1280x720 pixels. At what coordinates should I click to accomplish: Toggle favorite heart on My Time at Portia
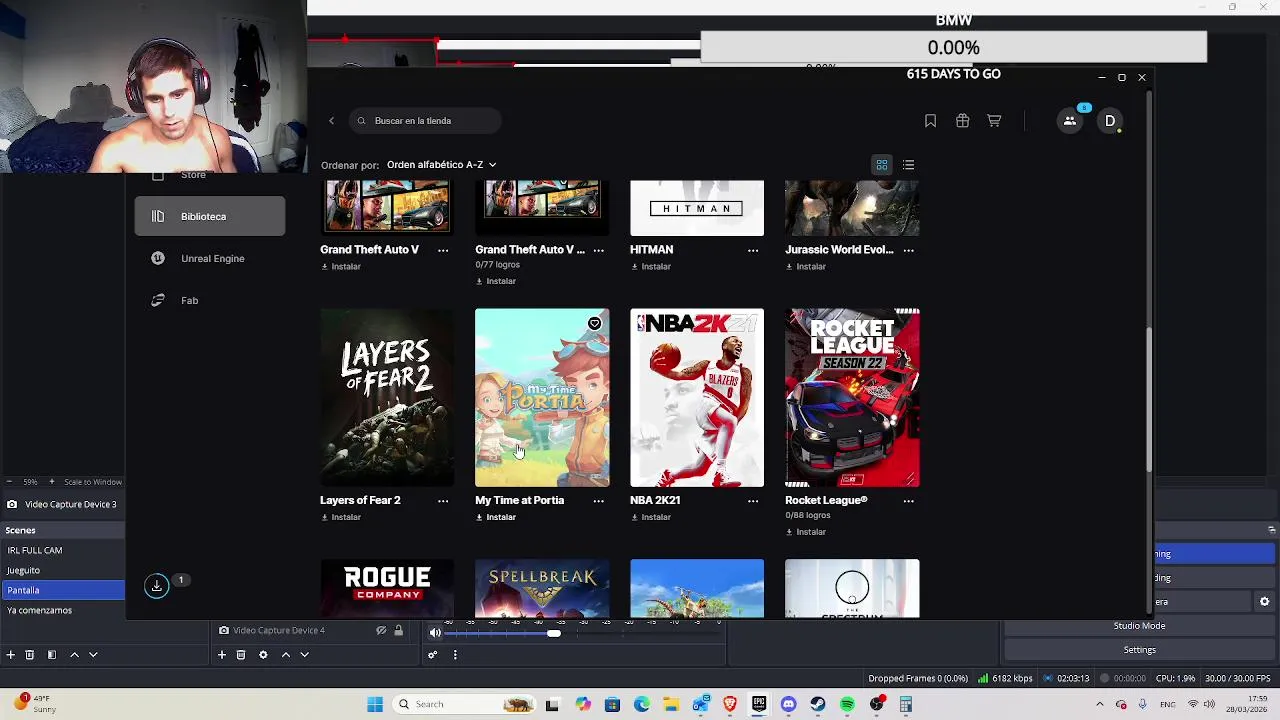(594, 323)
